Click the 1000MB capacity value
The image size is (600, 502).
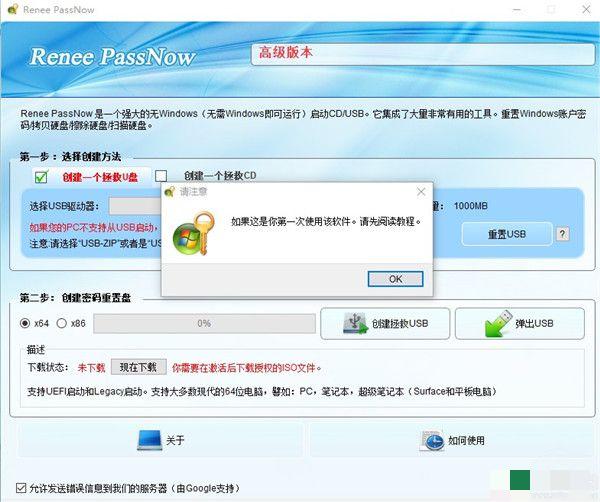[x=471, y=206]
